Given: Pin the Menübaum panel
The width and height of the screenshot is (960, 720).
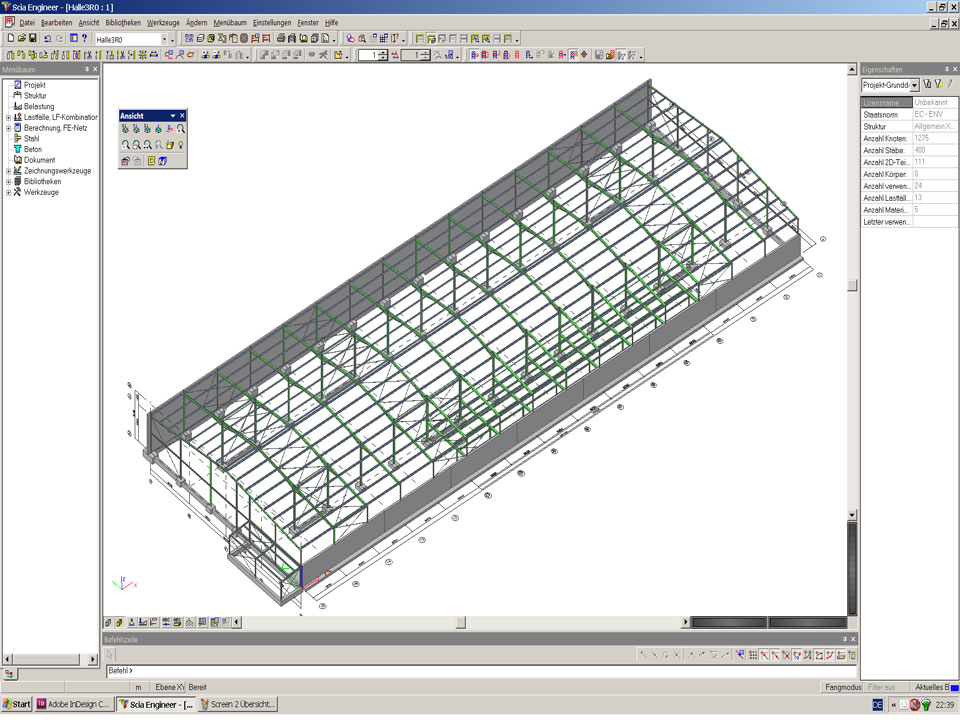Looking at the screenshot, I should tap(86, 69).
